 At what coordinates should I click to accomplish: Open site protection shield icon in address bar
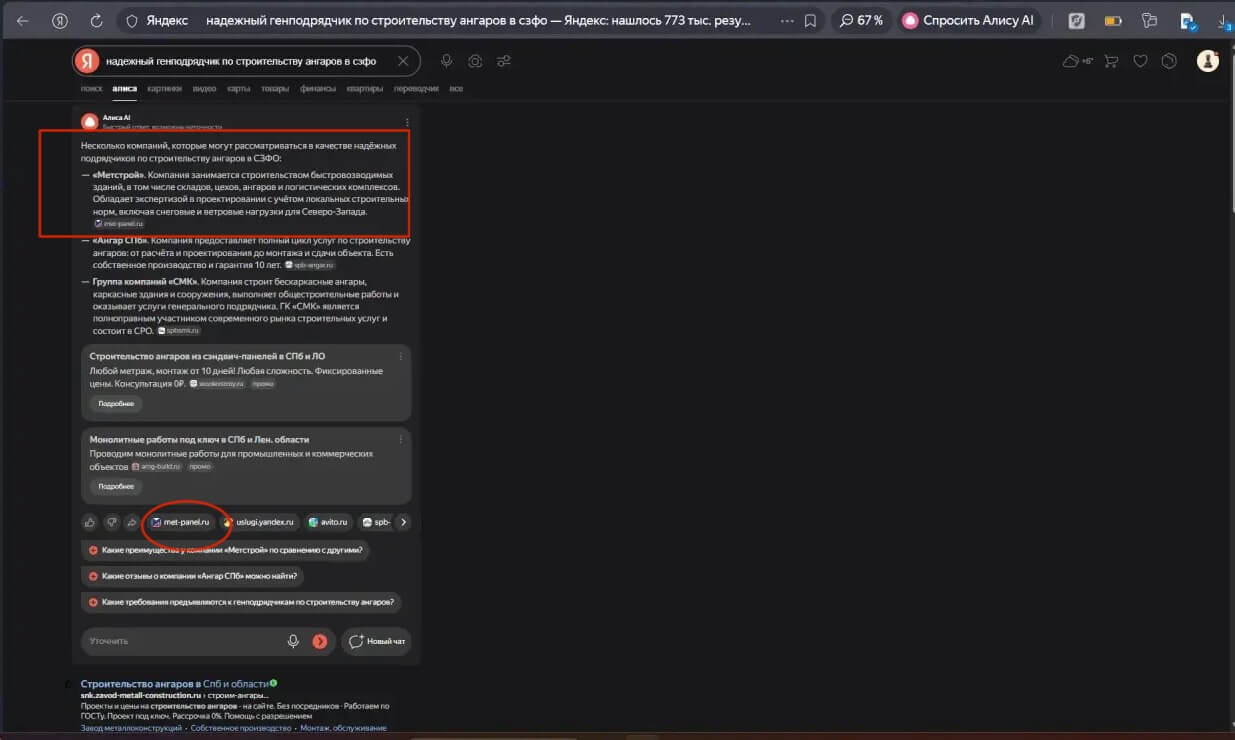tap(130, 20)
